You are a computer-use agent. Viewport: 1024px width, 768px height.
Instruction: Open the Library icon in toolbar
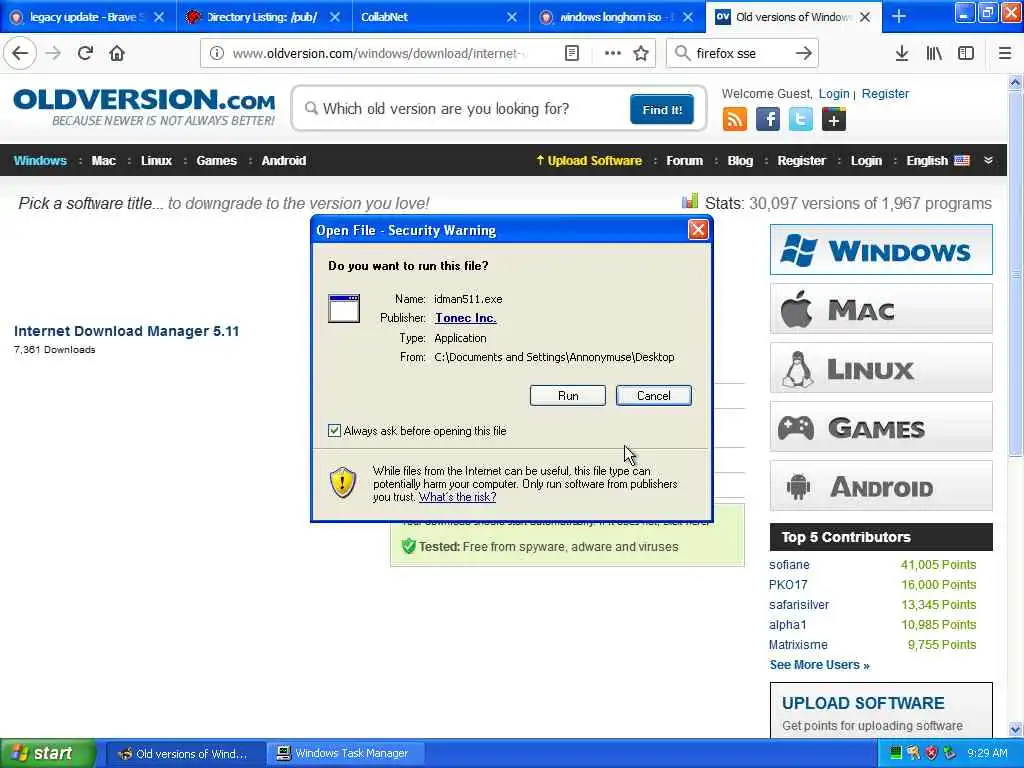point(934,54)
